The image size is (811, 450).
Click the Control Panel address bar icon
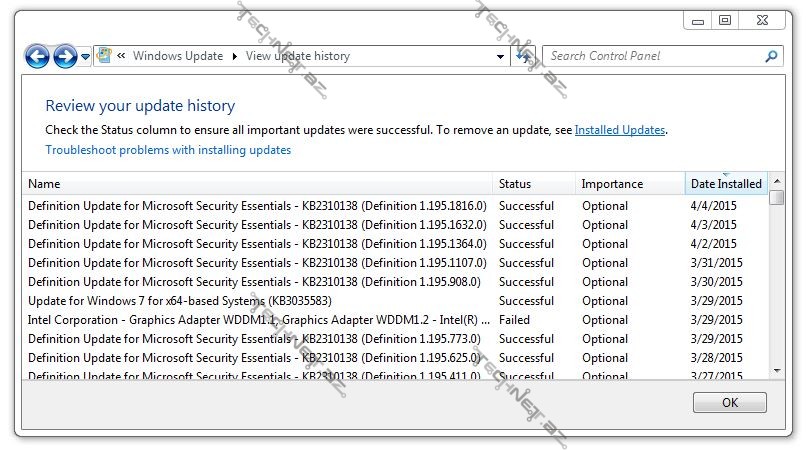(x=104, y=56)
